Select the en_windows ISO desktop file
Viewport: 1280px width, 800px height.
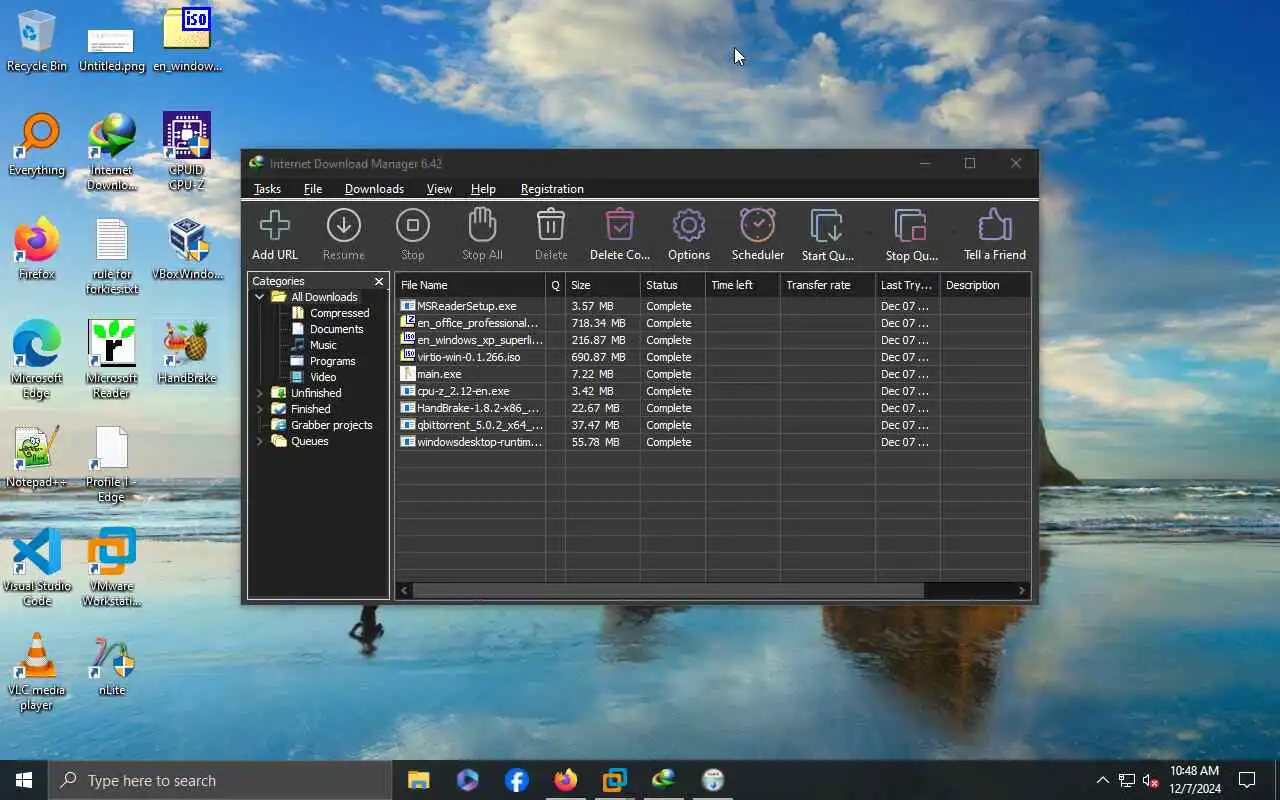tap(187, 41)
